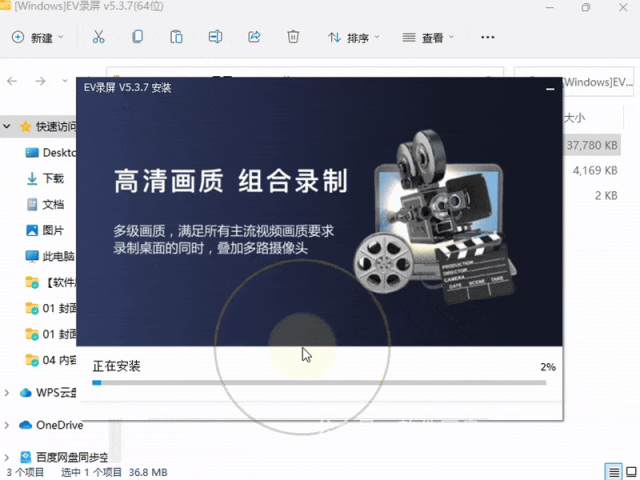
Task: Select 百度网盘同步空间 in sidebar
Action: click(x=64, y=457)
